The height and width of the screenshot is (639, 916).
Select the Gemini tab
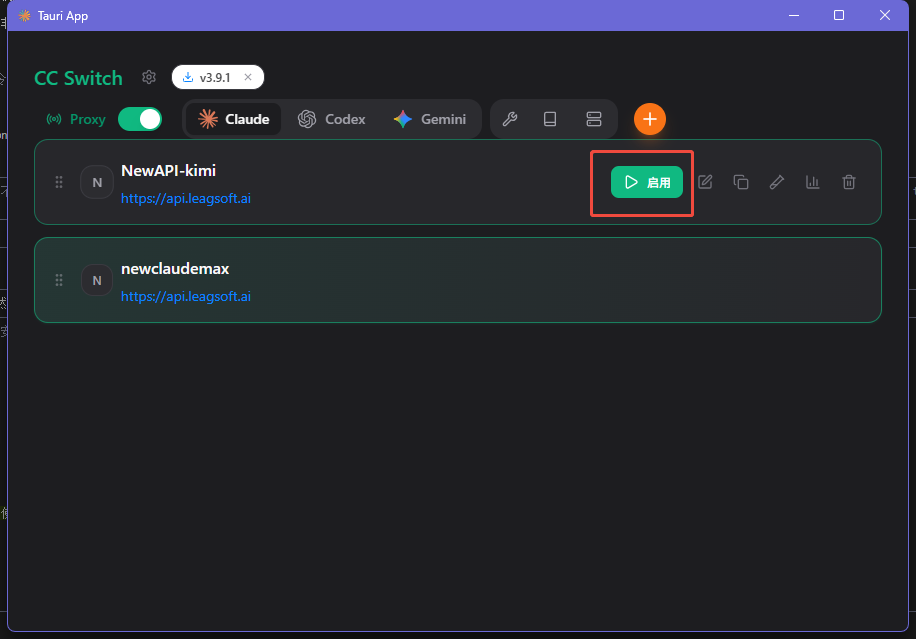pos(430,119)
